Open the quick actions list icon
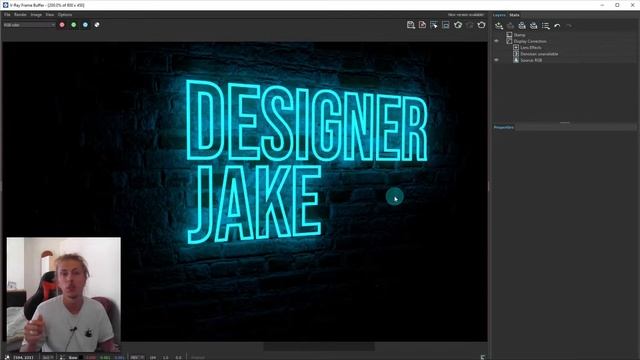 point(545,26)
